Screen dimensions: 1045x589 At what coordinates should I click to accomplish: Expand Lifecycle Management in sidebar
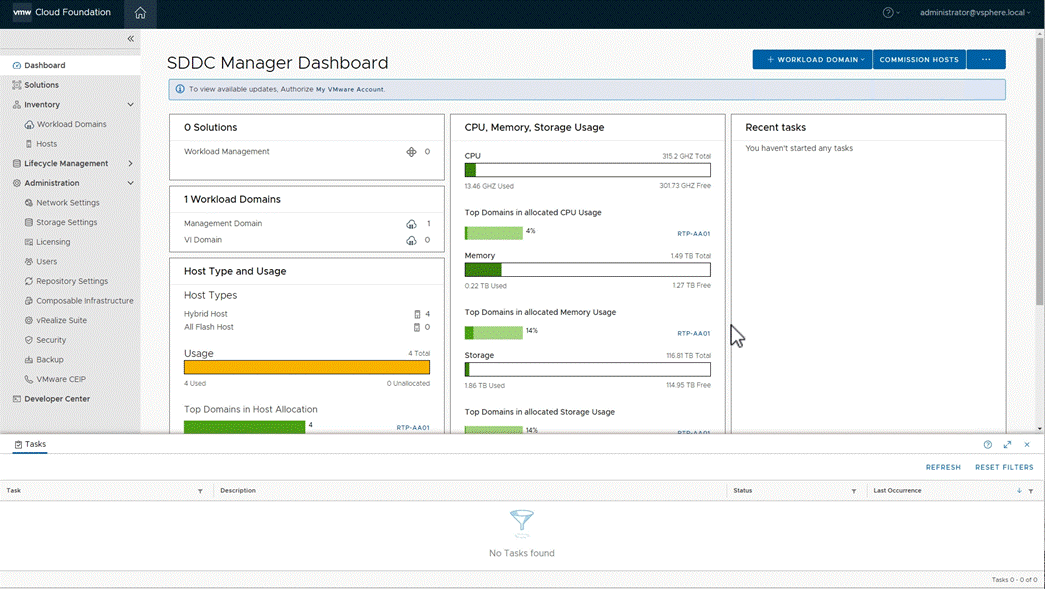(x=131, y=164)
